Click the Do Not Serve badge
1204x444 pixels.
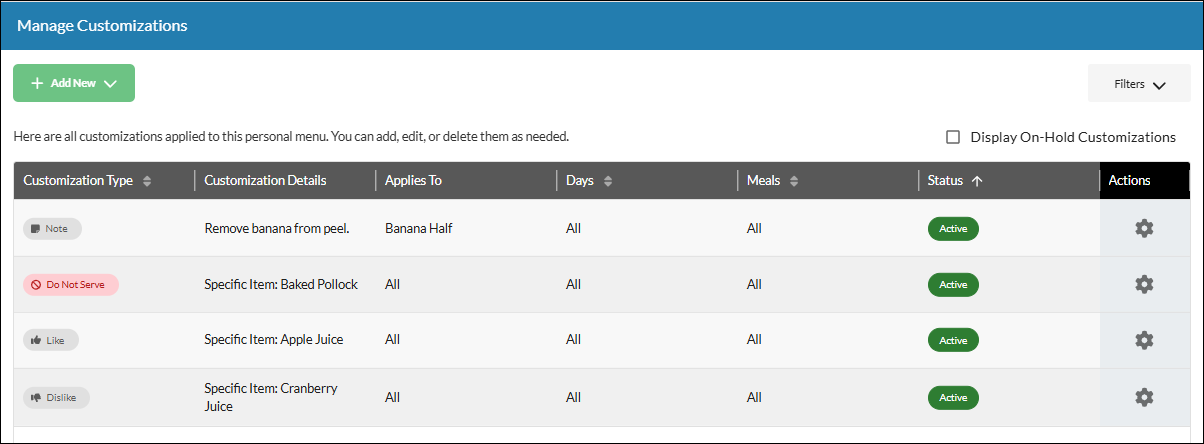(71, 284)
